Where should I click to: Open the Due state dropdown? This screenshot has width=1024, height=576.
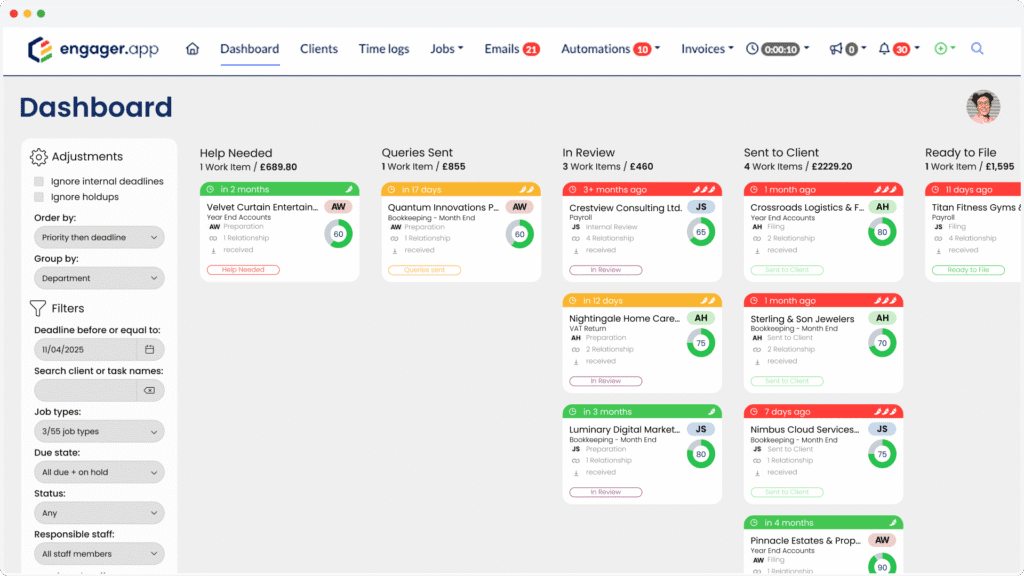tap(99, 472)
